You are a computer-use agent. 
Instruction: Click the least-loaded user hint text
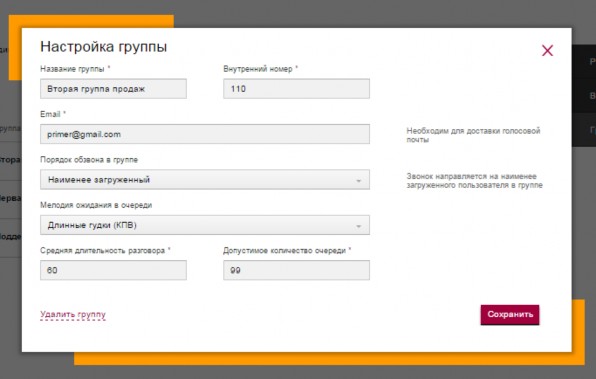click(x=474, y=181)
